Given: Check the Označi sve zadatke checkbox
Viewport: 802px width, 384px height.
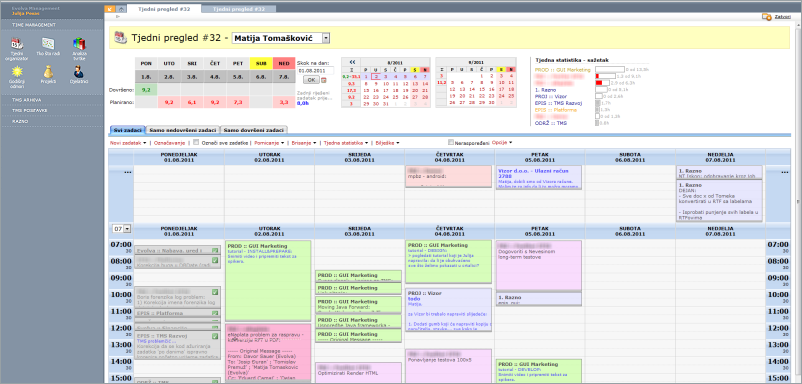Looking at the screenshot, I should click(196, 143).
